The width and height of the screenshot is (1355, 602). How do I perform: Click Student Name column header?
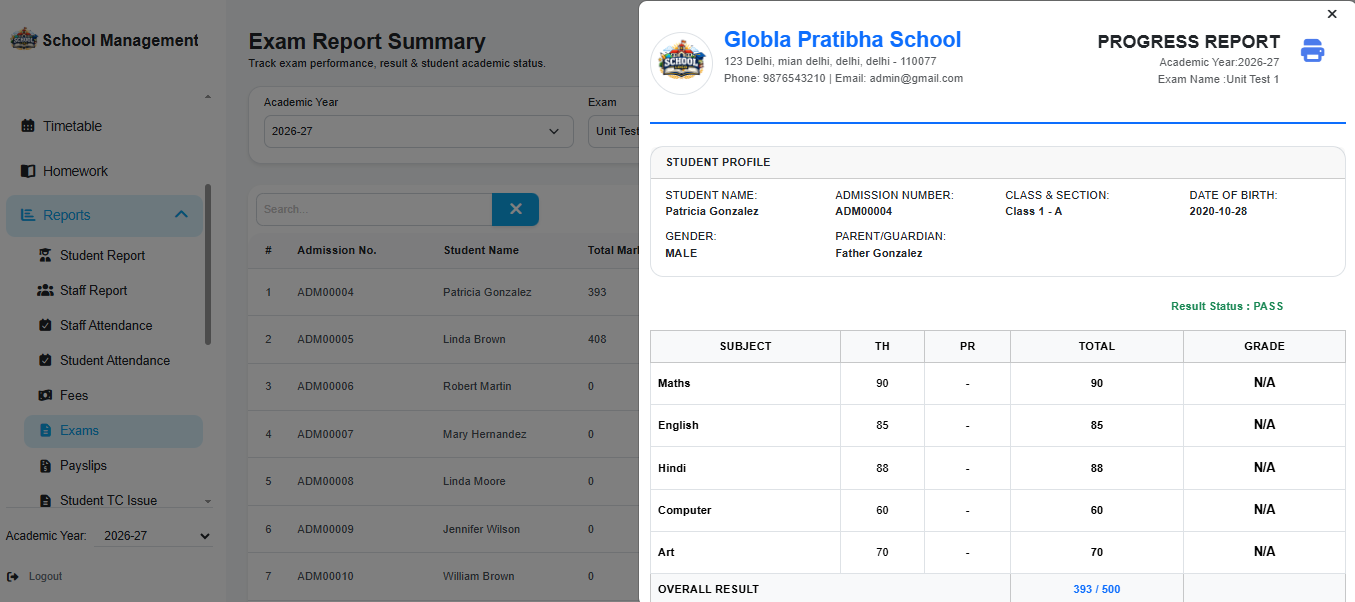pos(481,250)
